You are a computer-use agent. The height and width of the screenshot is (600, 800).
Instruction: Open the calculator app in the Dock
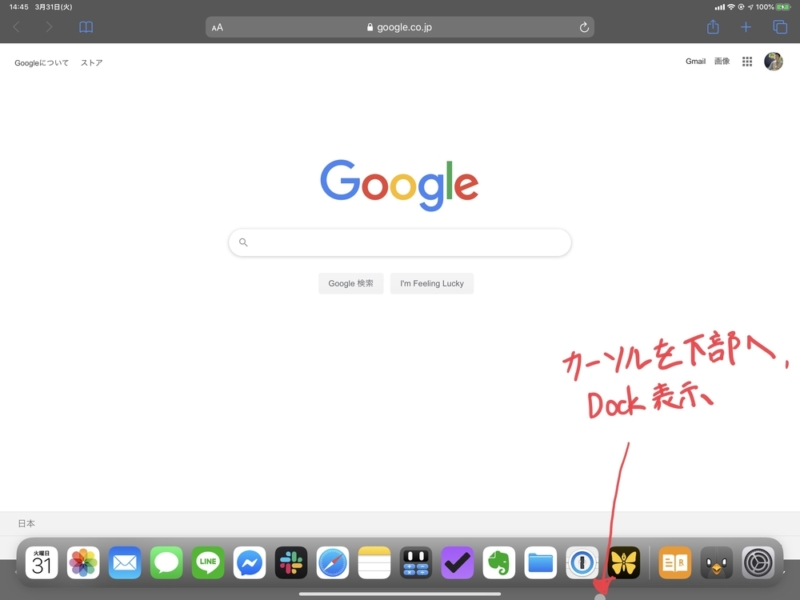[416, 563]
